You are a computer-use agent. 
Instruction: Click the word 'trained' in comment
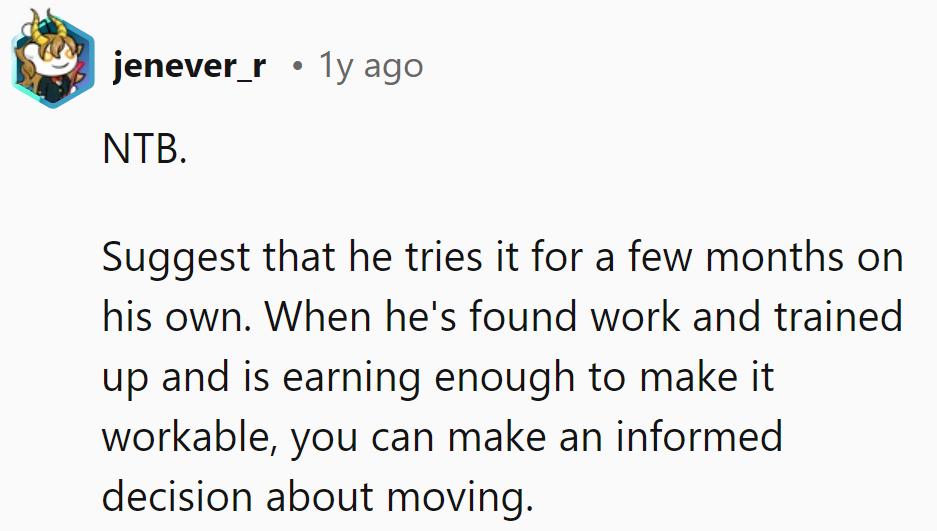838,317
